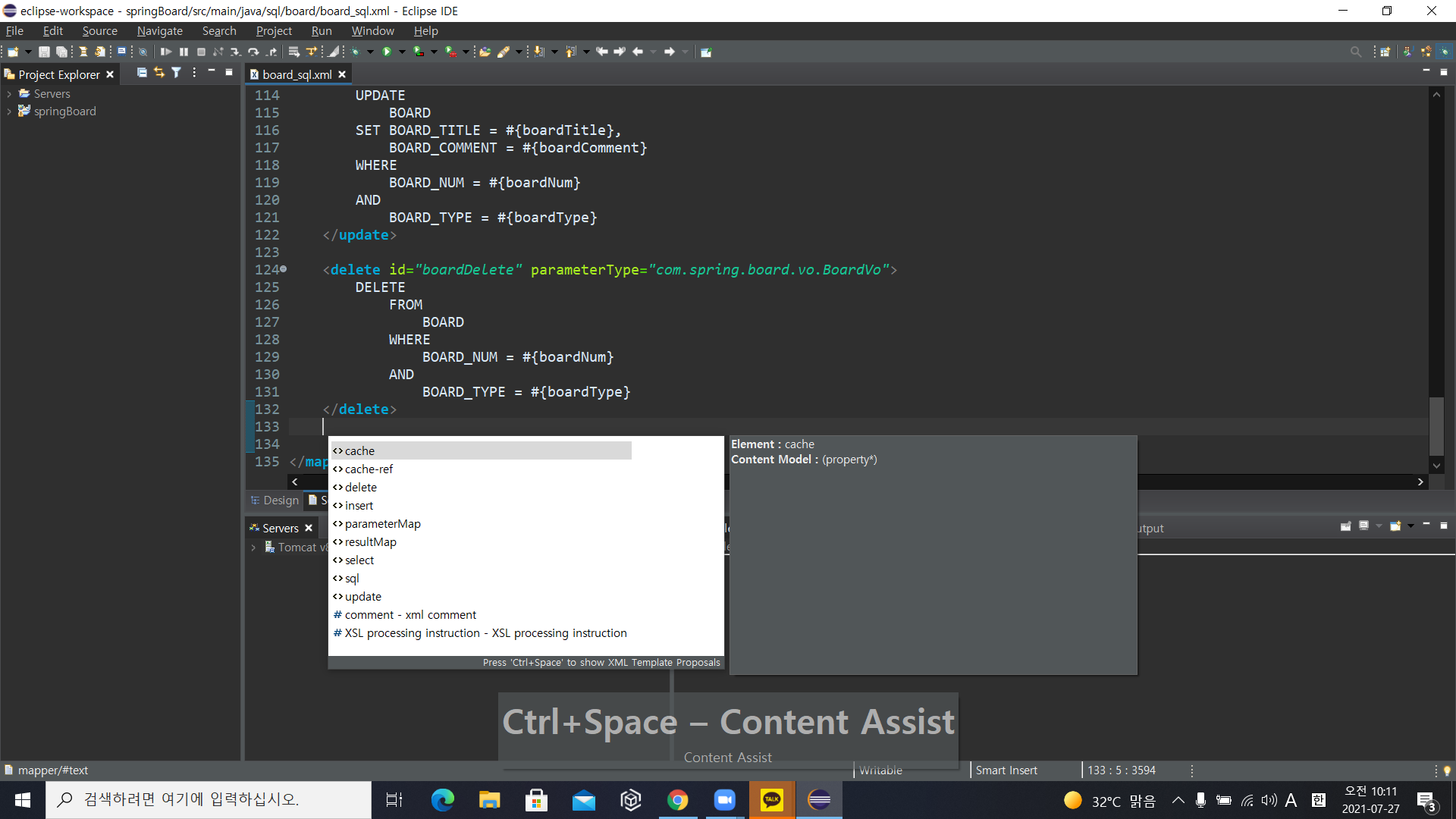Image resolution: width=1456 pixels, height=819 pixels.
Task: Collapse the fold marker at line 124
Action: [x=284, y=269]
